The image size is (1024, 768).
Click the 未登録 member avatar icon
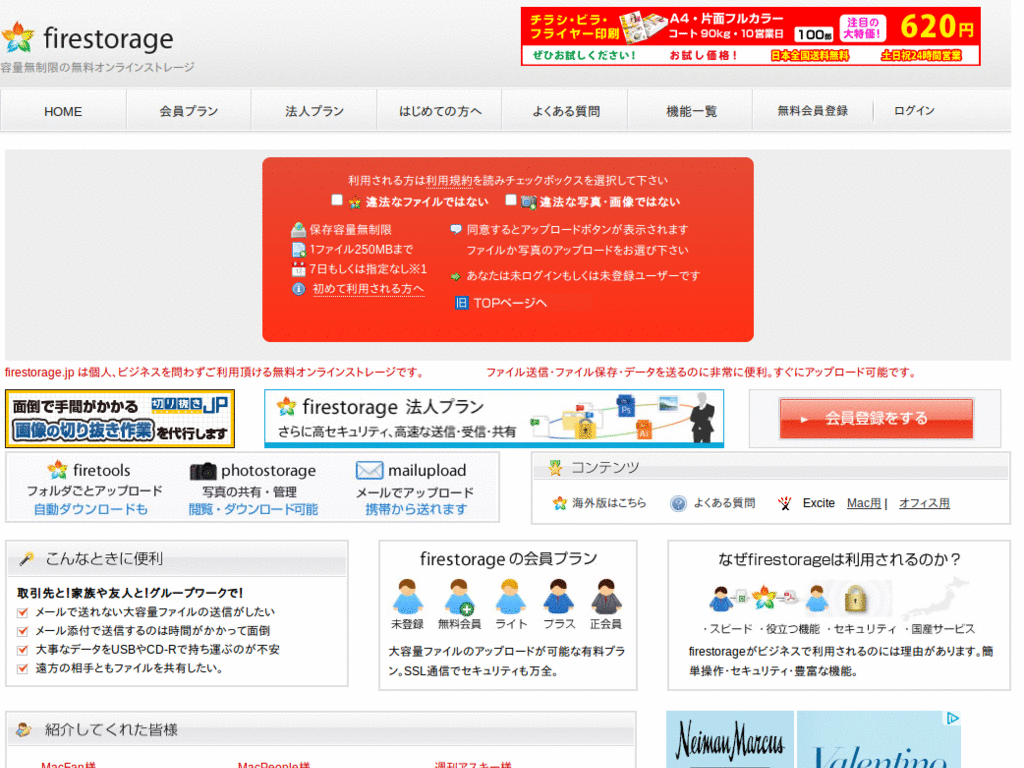pos(408,596)
